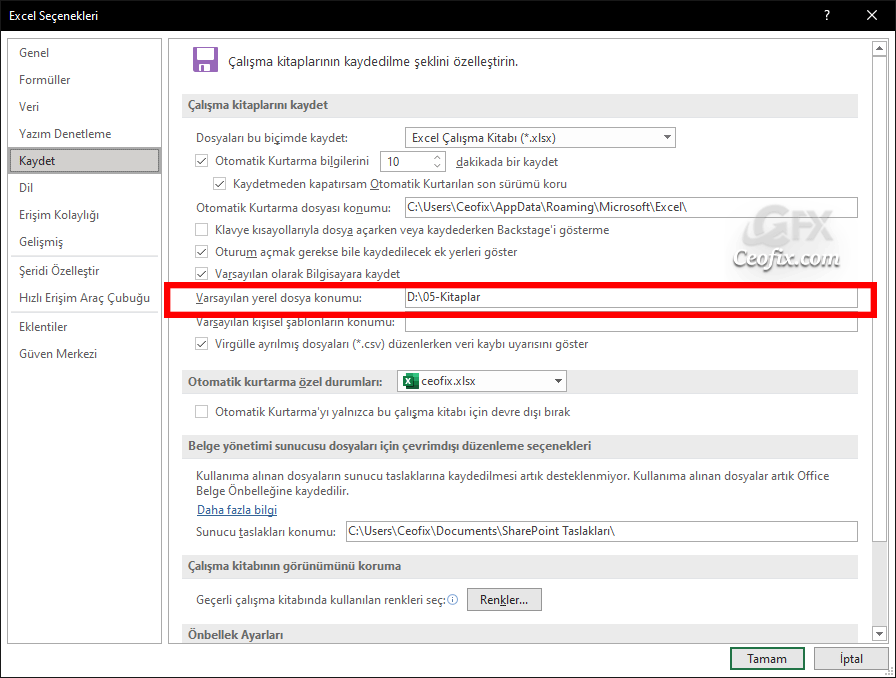Open the Gelişmiş category
Viewport: 896px width, 678px height.
[x=85, y=242]
